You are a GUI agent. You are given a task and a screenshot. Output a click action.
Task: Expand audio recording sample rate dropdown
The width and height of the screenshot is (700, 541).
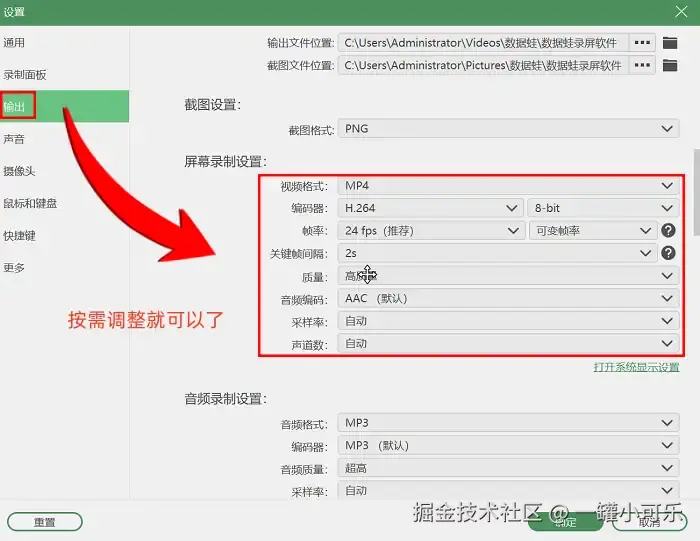[508, 490]
